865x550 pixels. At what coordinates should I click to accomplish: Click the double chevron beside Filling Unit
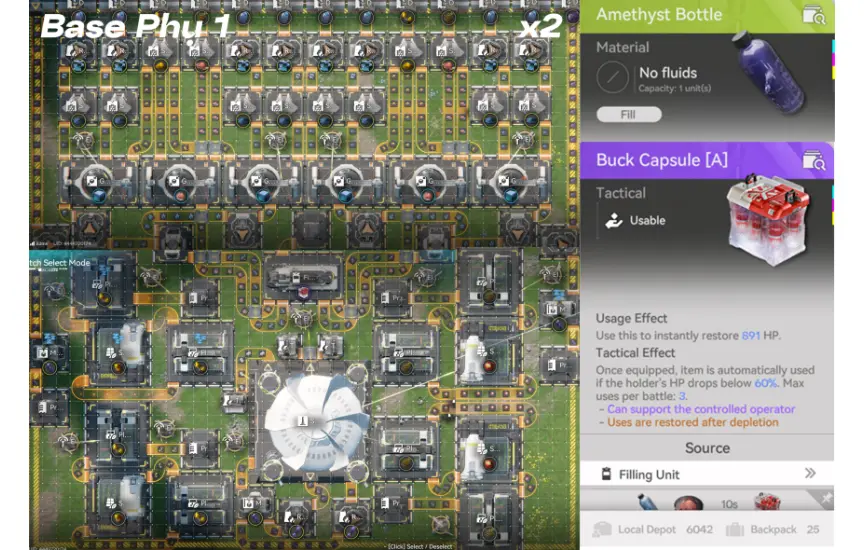(x=810, y=473)
